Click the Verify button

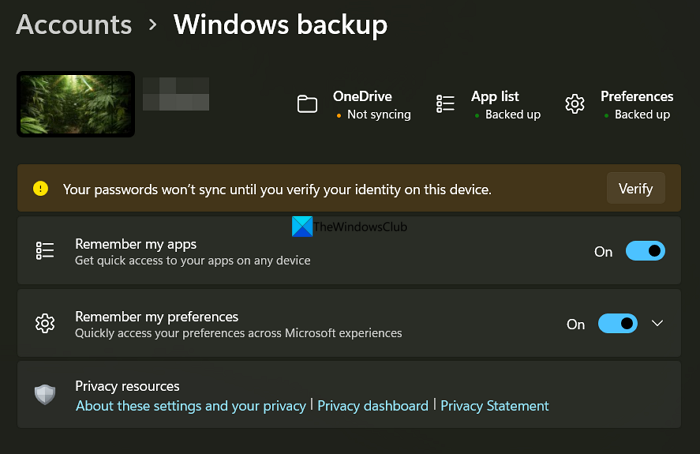coord(636,188)
